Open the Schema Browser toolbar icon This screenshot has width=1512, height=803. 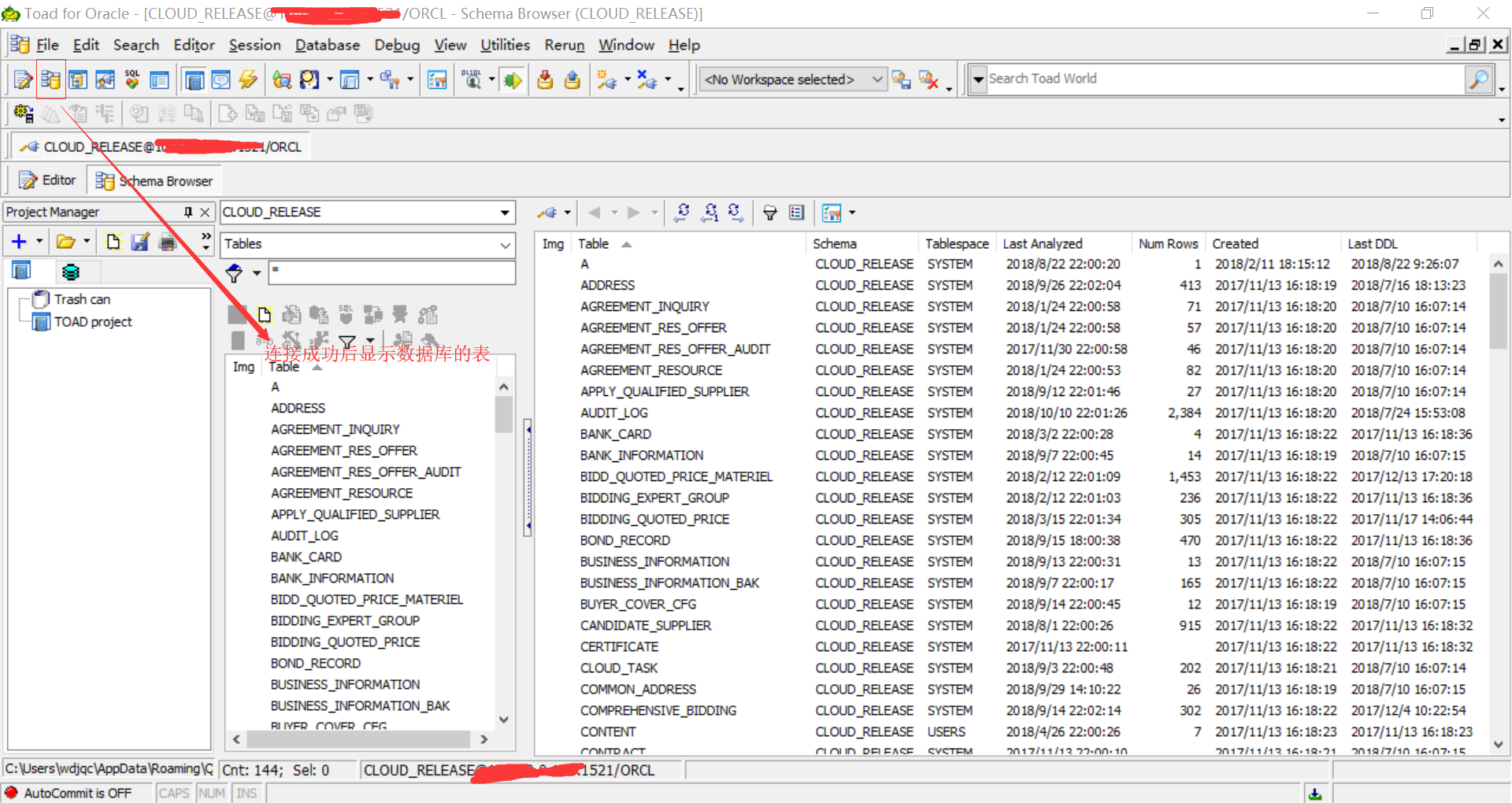click(50, 80)
